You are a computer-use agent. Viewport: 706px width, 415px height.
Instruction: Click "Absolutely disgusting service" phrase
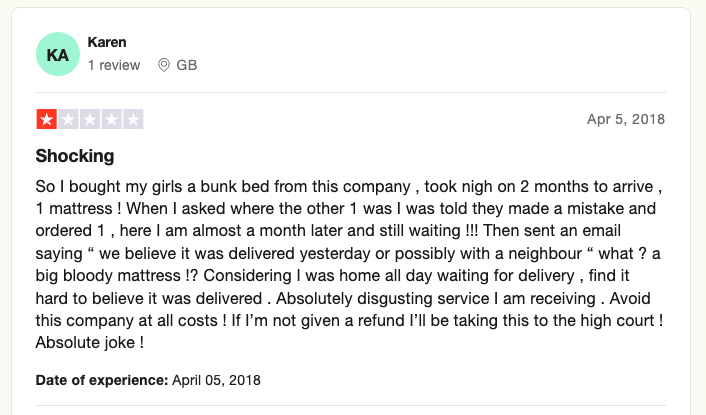(x=383, y=298)
